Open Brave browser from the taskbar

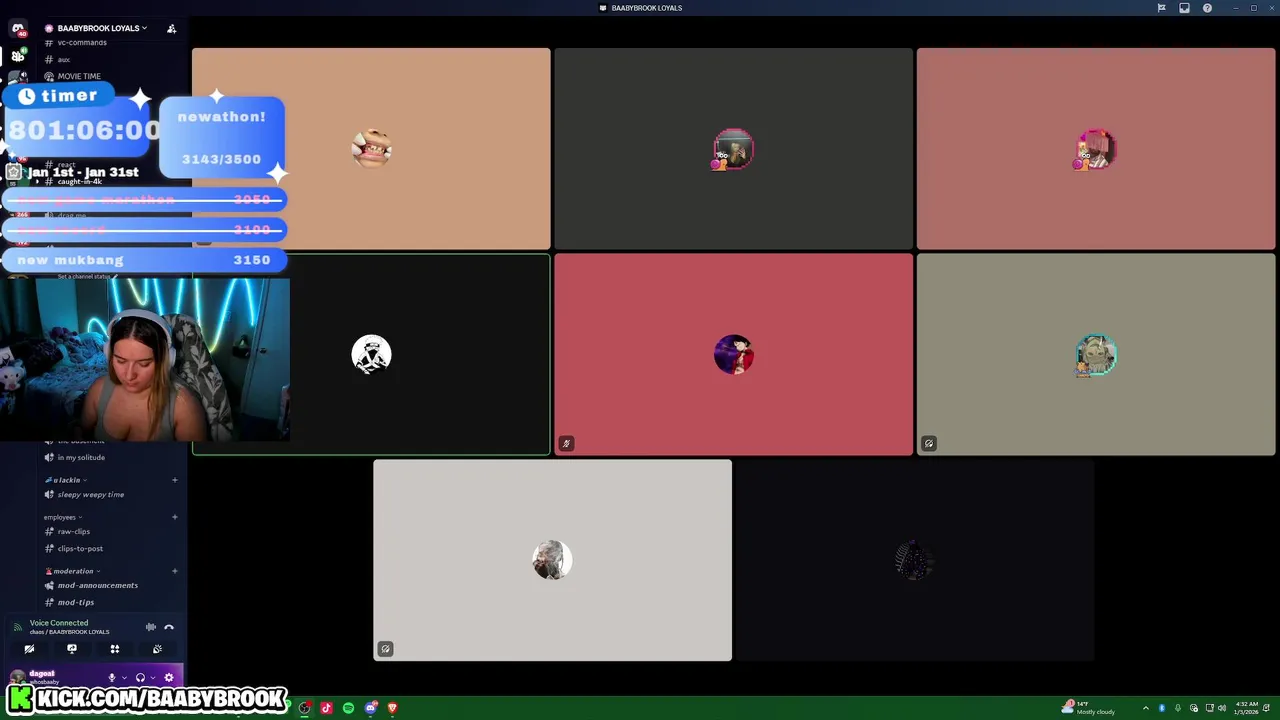point(392,708)
